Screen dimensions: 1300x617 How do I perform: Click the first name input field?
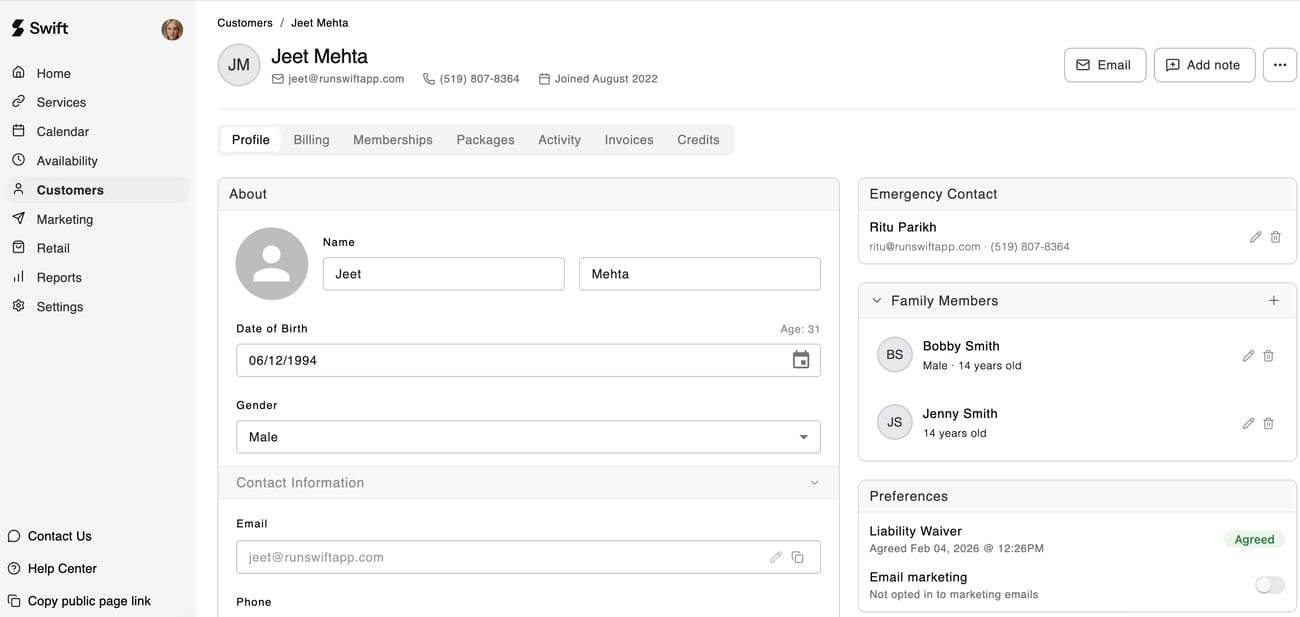(x=443, y=274)
